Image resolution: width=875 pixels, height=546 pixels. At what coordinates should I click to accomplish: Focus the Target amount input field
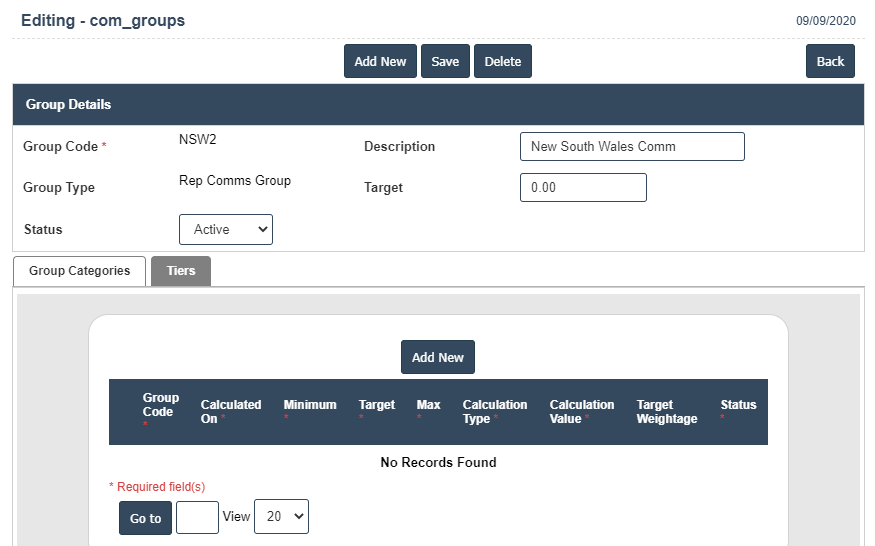[x=583, y=187]
